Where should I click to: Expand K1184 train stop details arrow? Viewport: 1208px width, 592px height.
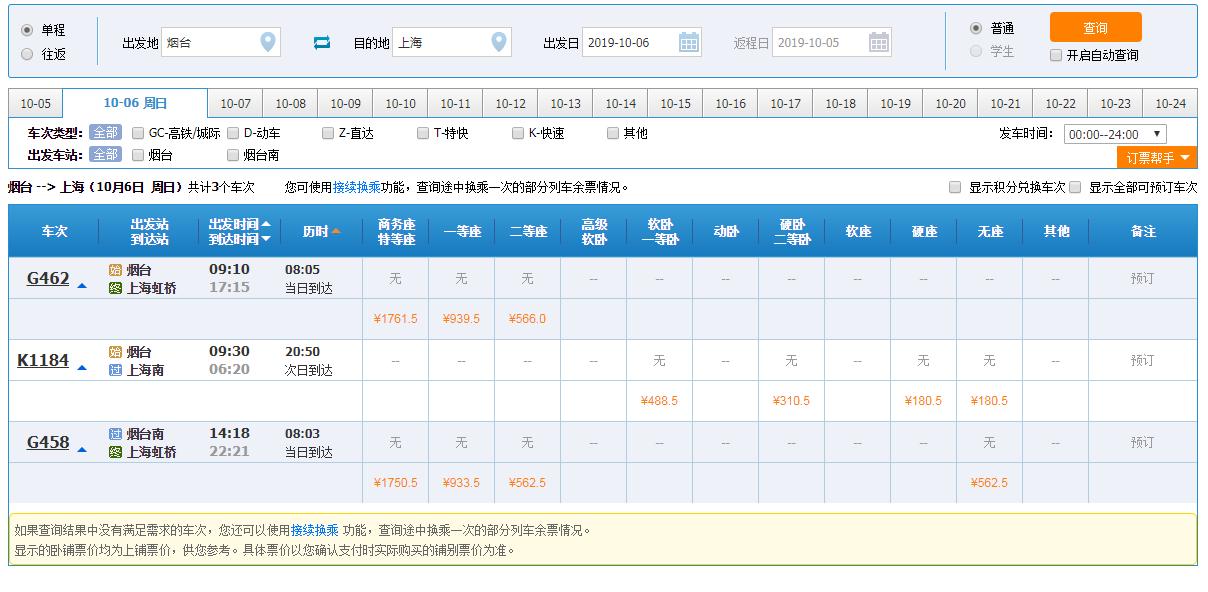tap(82, 368)
